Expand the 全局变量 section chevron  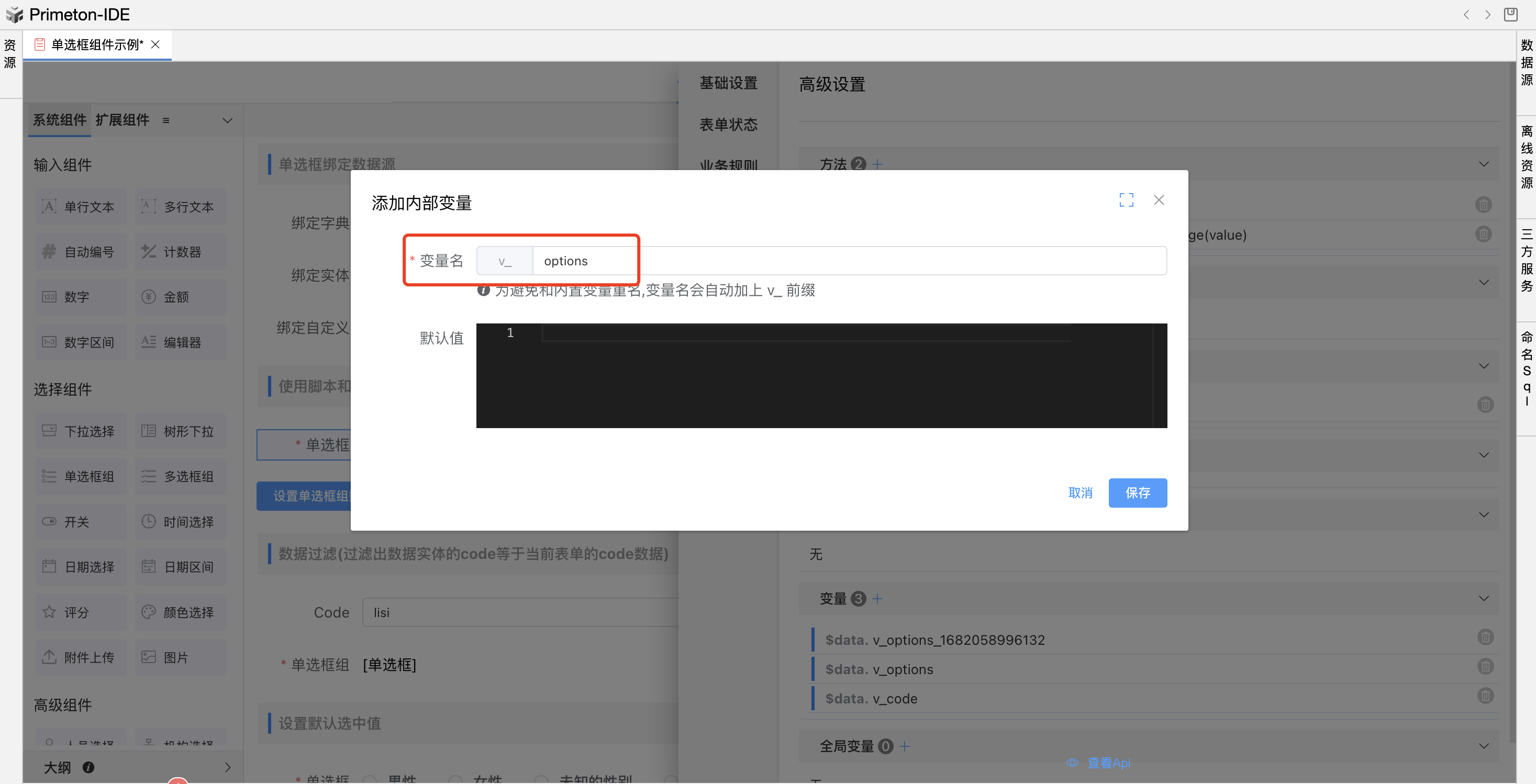[x=1484, y=746]
